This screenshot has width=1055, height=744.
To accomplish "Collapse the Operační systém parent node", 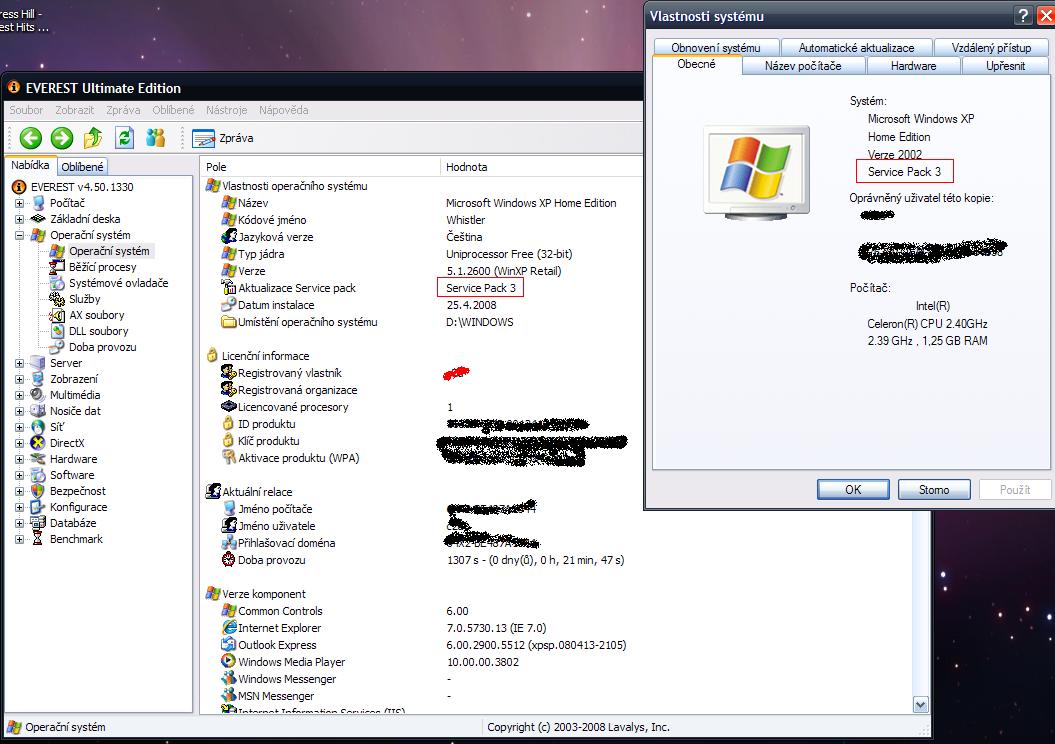I will 20,235.
